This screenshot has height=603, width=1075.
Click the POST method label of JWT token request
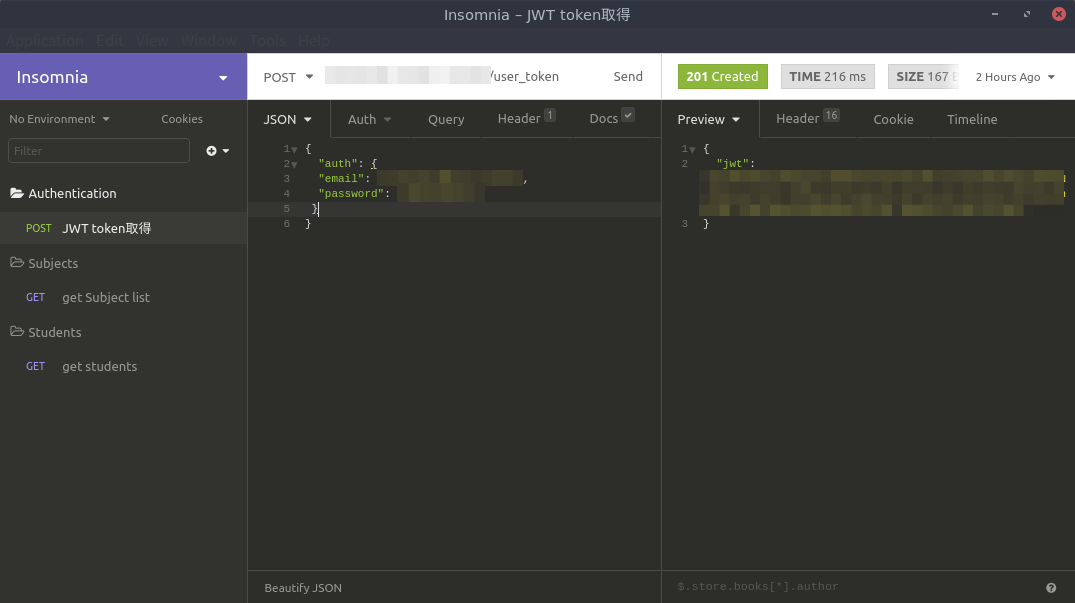pos(39,228)
